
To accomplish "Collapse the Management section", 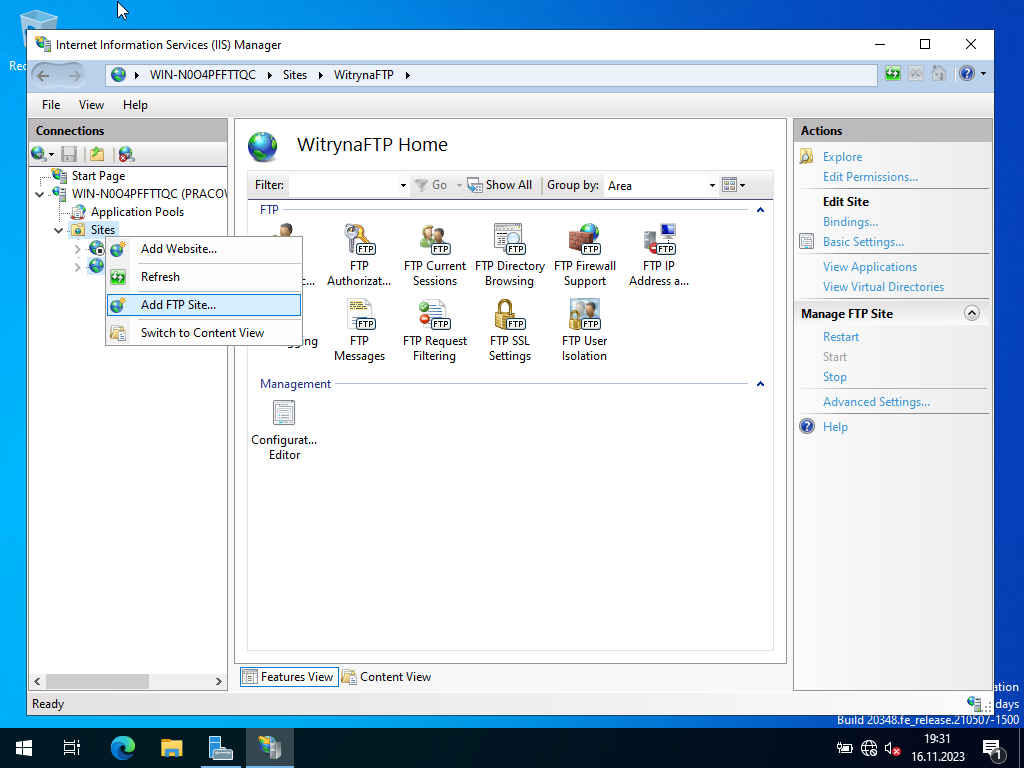I will (x=760, y=384).
